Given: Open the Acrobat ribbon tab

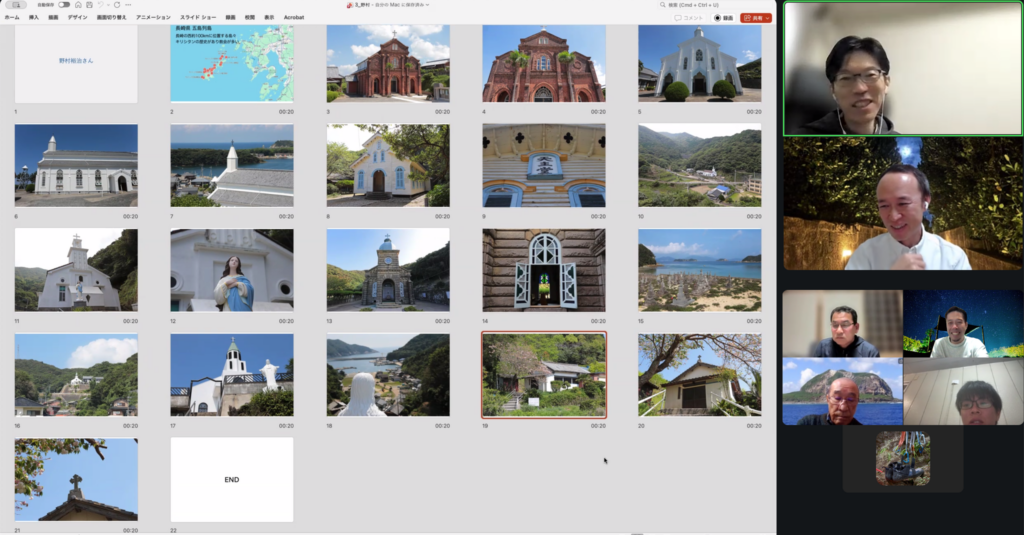Looking at the screenshot, I should pos(294,18).
